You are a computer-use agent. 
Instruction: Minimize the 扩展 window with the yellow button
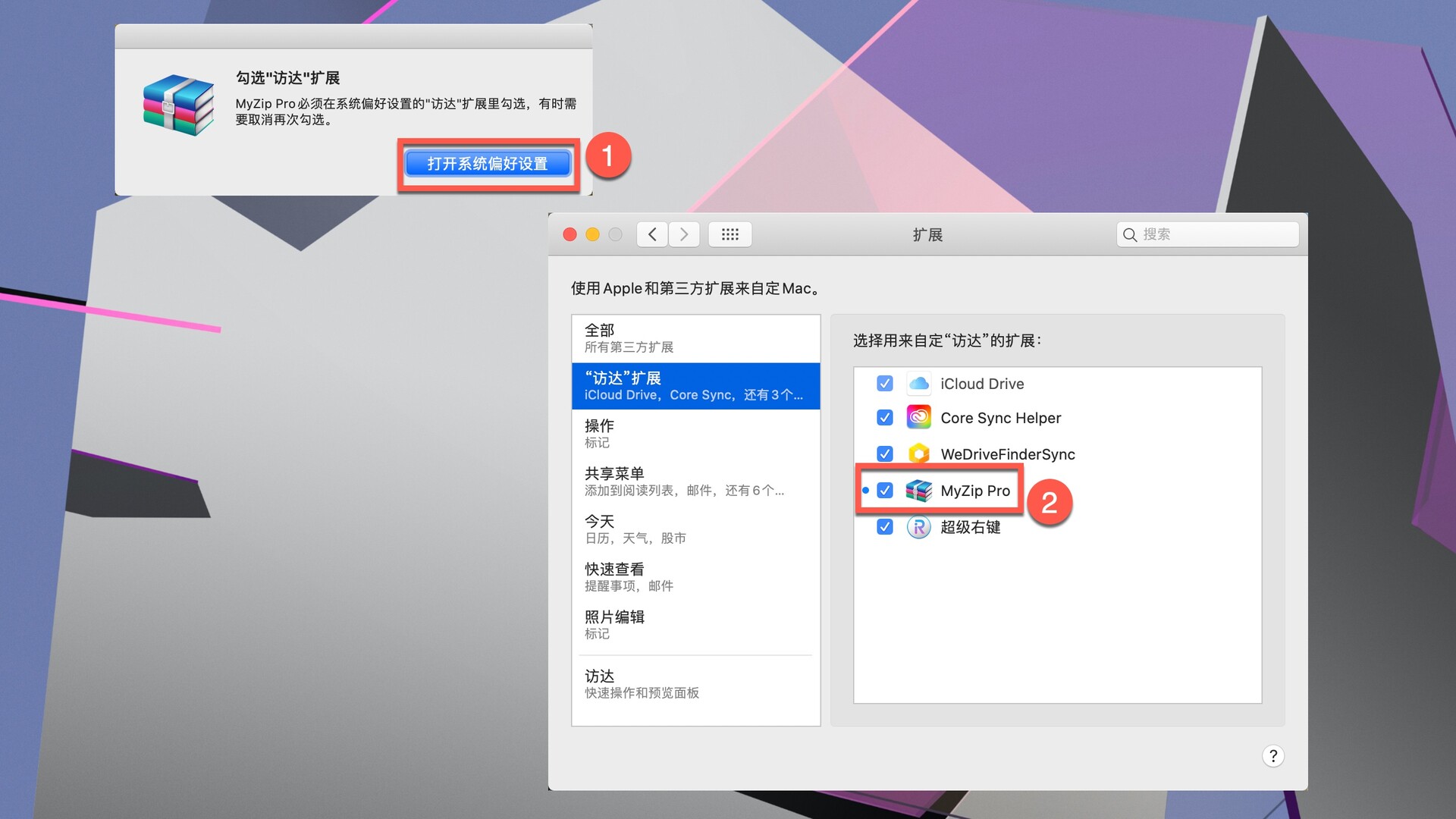(x=593, y=235)
